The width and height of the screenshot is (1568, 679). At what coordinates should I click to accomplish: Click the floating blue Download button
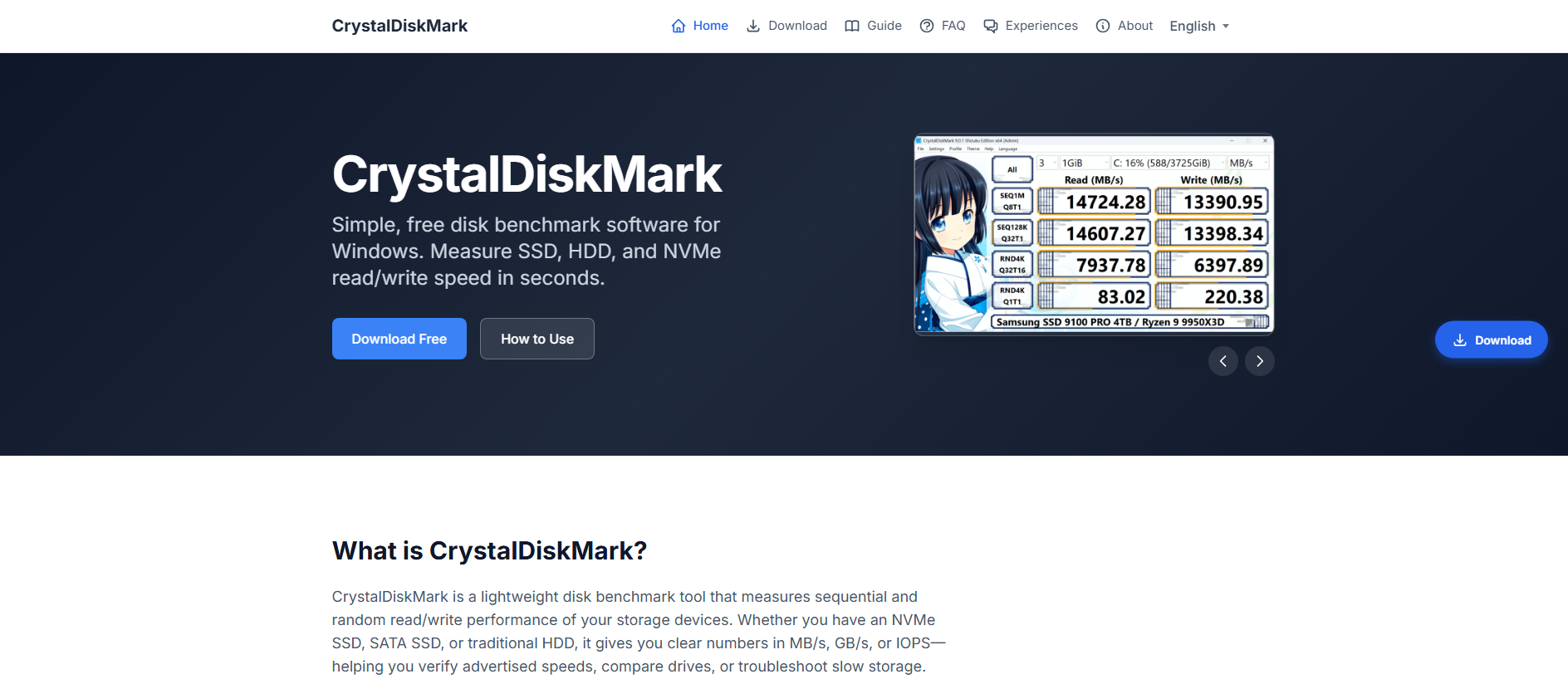coord(1492,339)
